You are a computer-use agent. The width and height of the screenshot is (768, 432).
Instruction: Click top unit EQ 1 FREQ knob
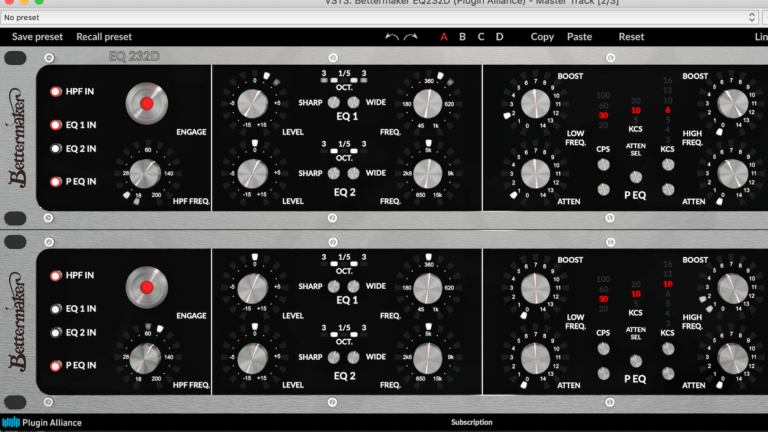coord(428,104)
